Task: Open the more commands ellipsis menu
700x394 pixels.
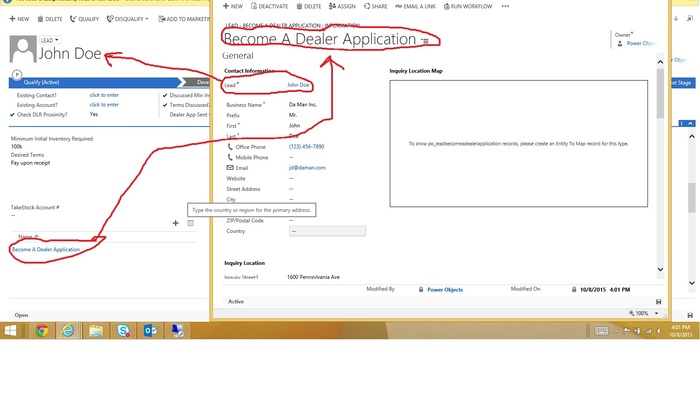Action: (505, 6)
